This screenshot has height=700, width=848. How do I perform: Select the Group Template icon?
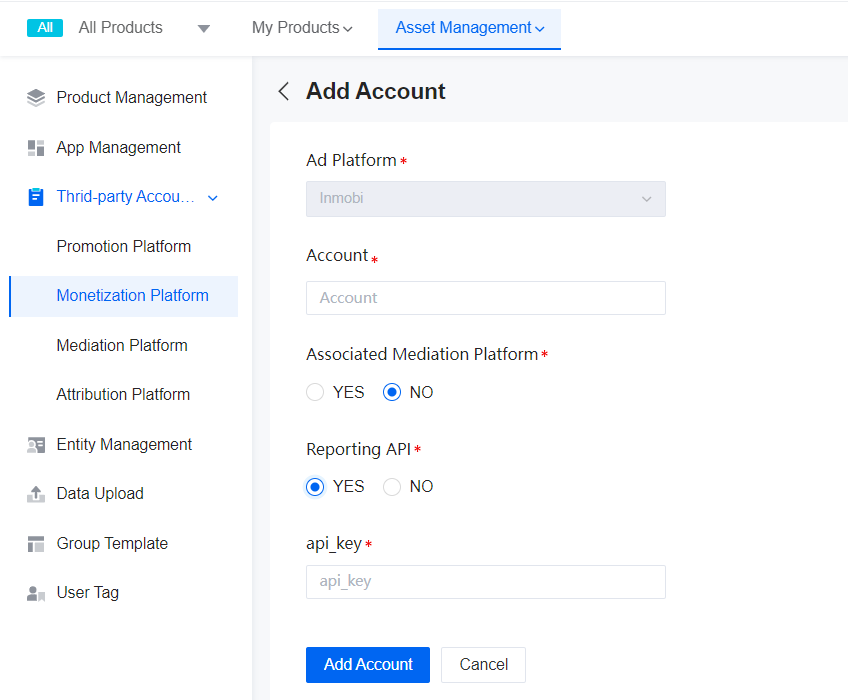(x=35, y=543)
